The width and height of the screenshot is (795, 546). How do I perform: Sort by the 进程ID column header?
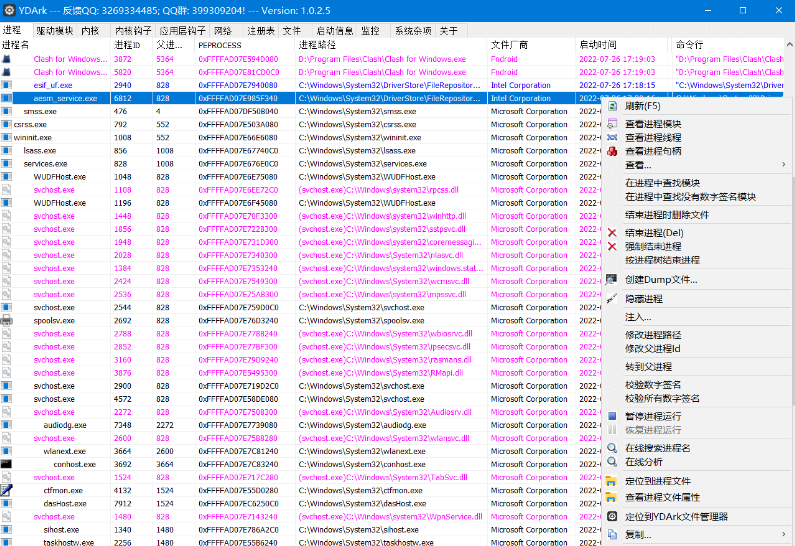click(x=128, y=45)
